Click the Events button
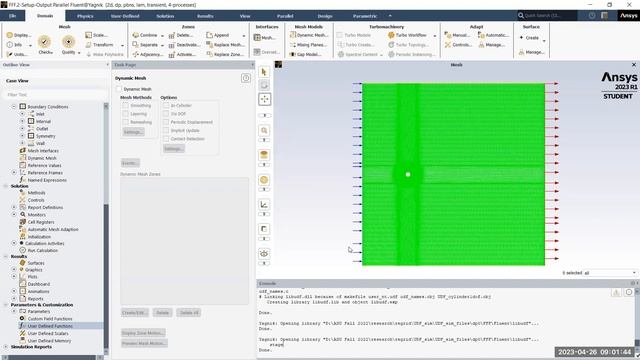 click(130, 163)
